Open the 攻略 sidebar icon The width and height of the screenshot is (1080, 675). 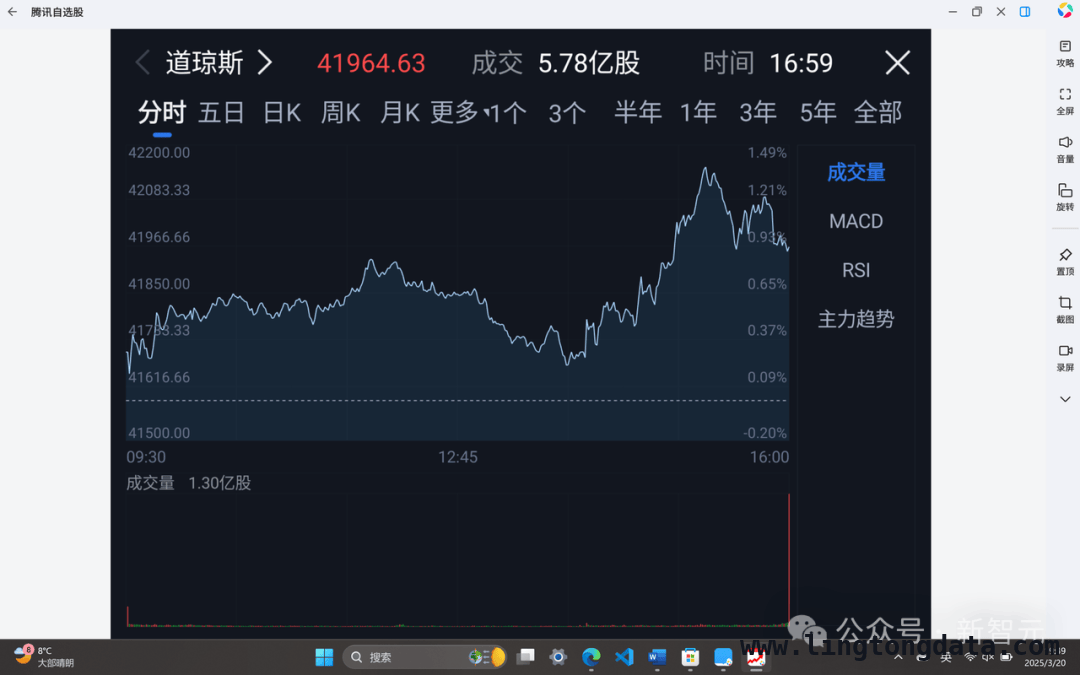(x=1065, y=53)
